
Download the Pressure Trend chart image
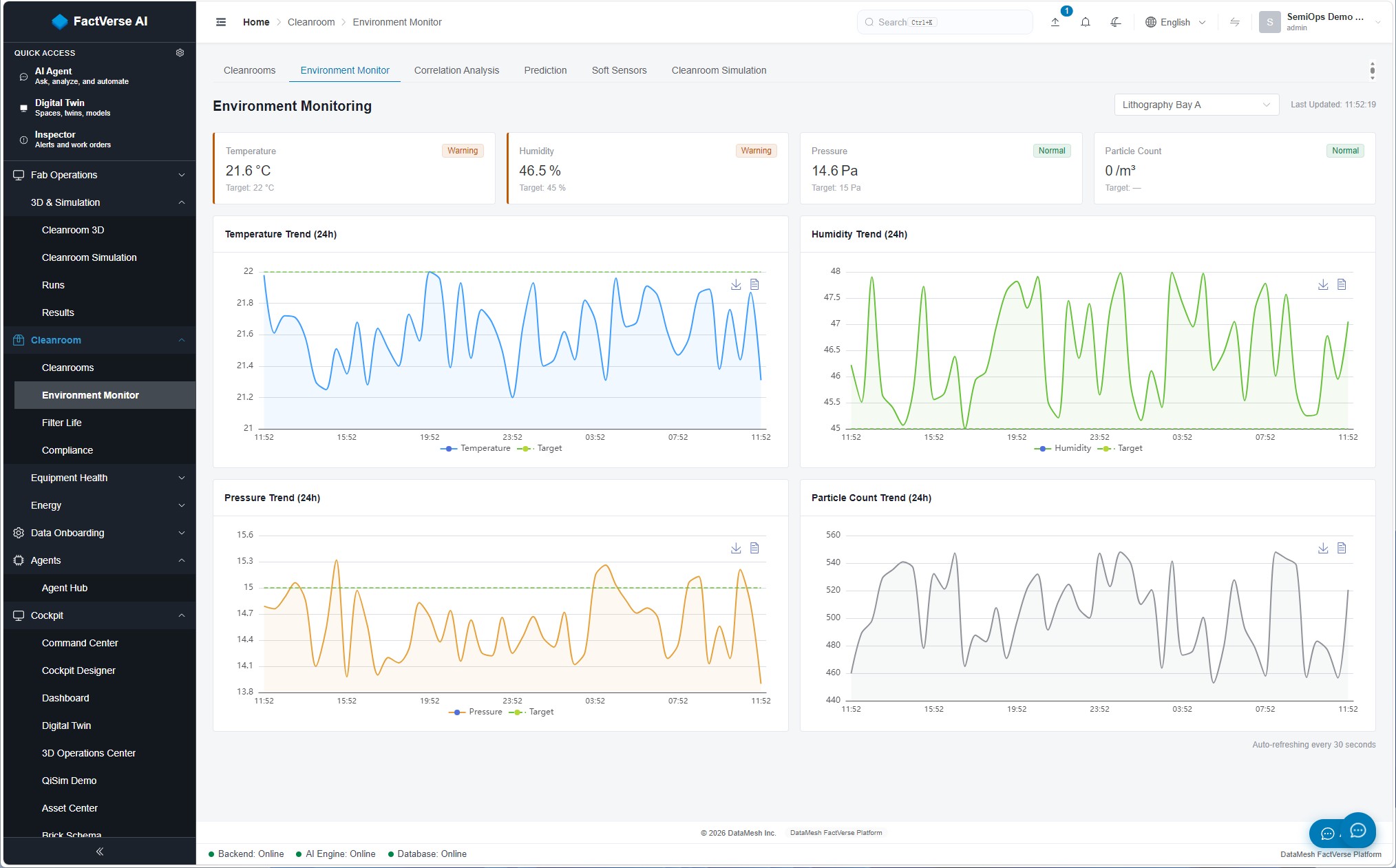736,548
